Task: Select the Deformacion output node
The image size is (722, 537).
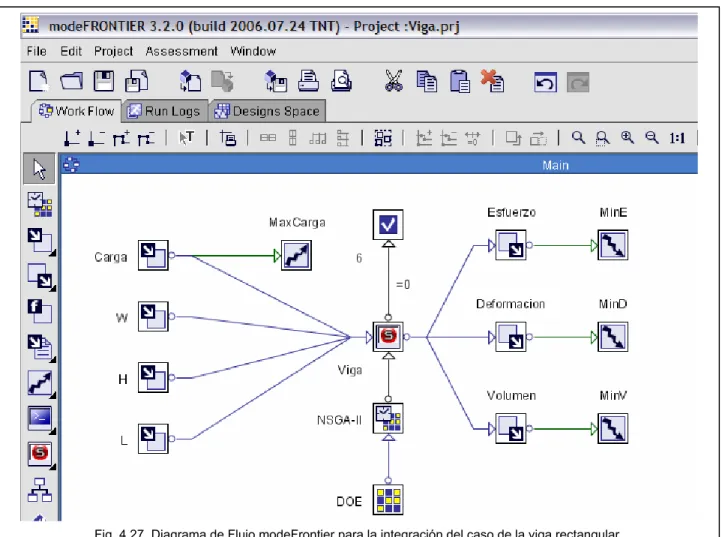Action: 511,337
